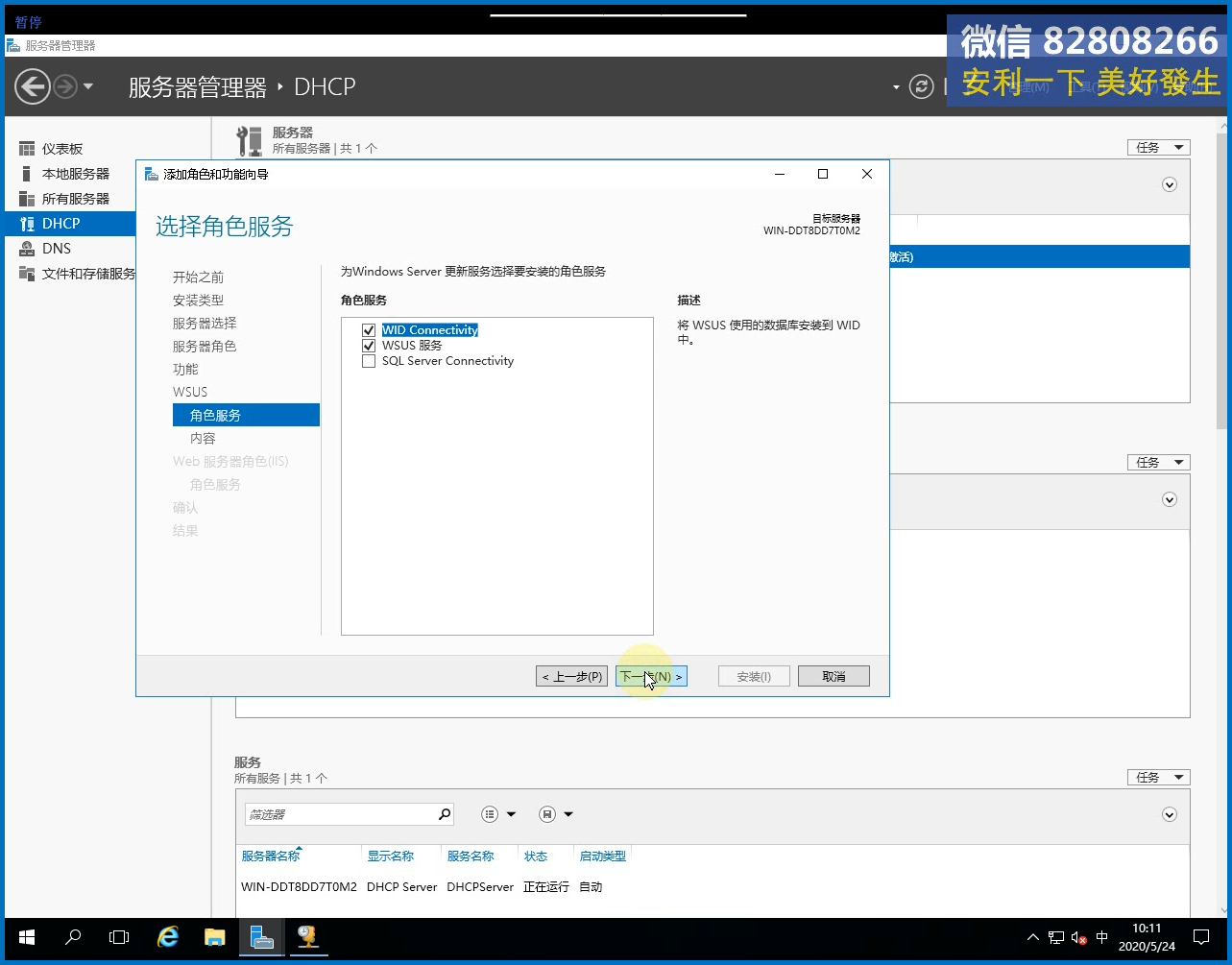1232x965 pixels.
Task: Click the local server icon in sidebar
Action: click(x=27, y=174)
